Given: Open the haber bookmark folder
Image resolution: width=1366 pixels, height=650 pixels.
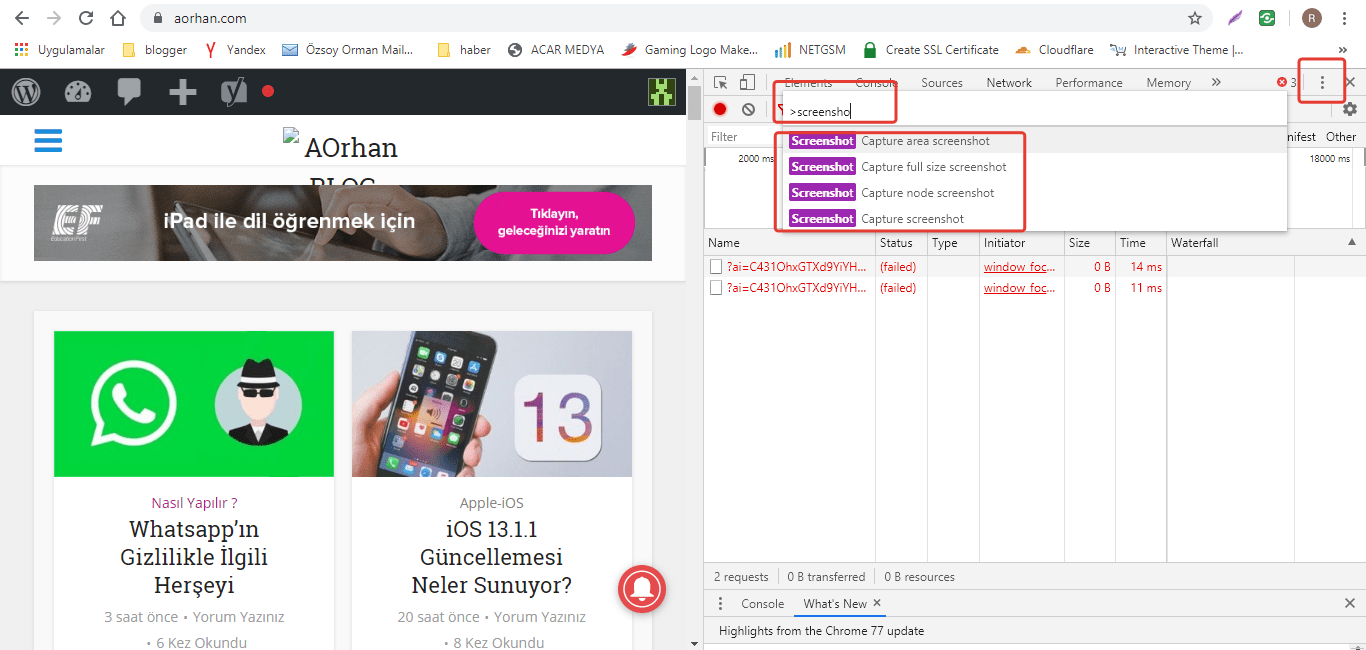Looking at the screenshot, I should coord(464,50).
